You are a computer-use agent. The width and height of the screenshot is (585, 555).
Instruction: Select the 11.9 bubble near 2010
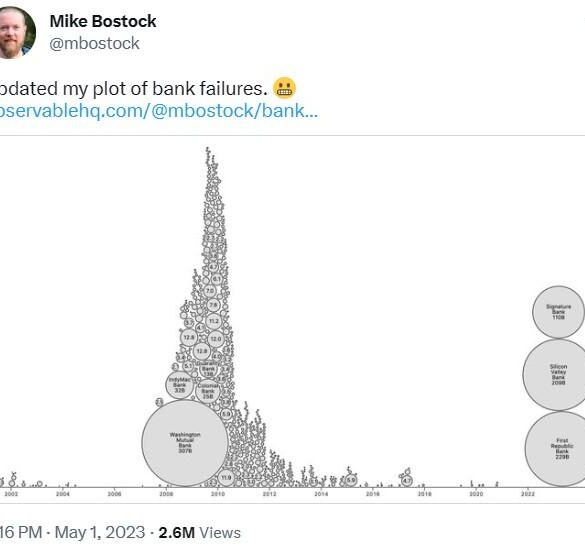coord(226,477)
